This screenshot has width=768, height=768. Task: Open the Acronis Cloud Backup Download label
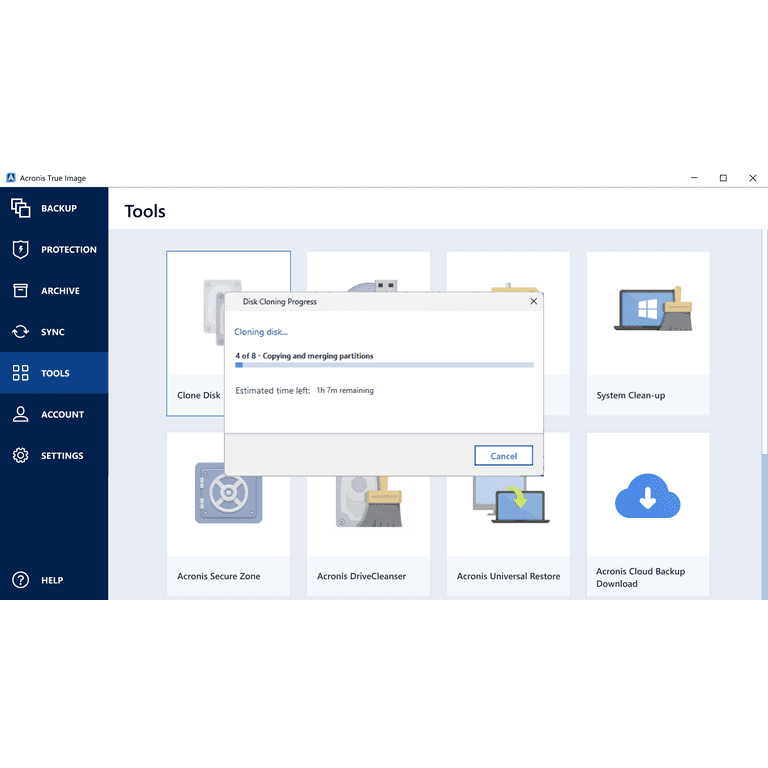click(x=641, y=577)
